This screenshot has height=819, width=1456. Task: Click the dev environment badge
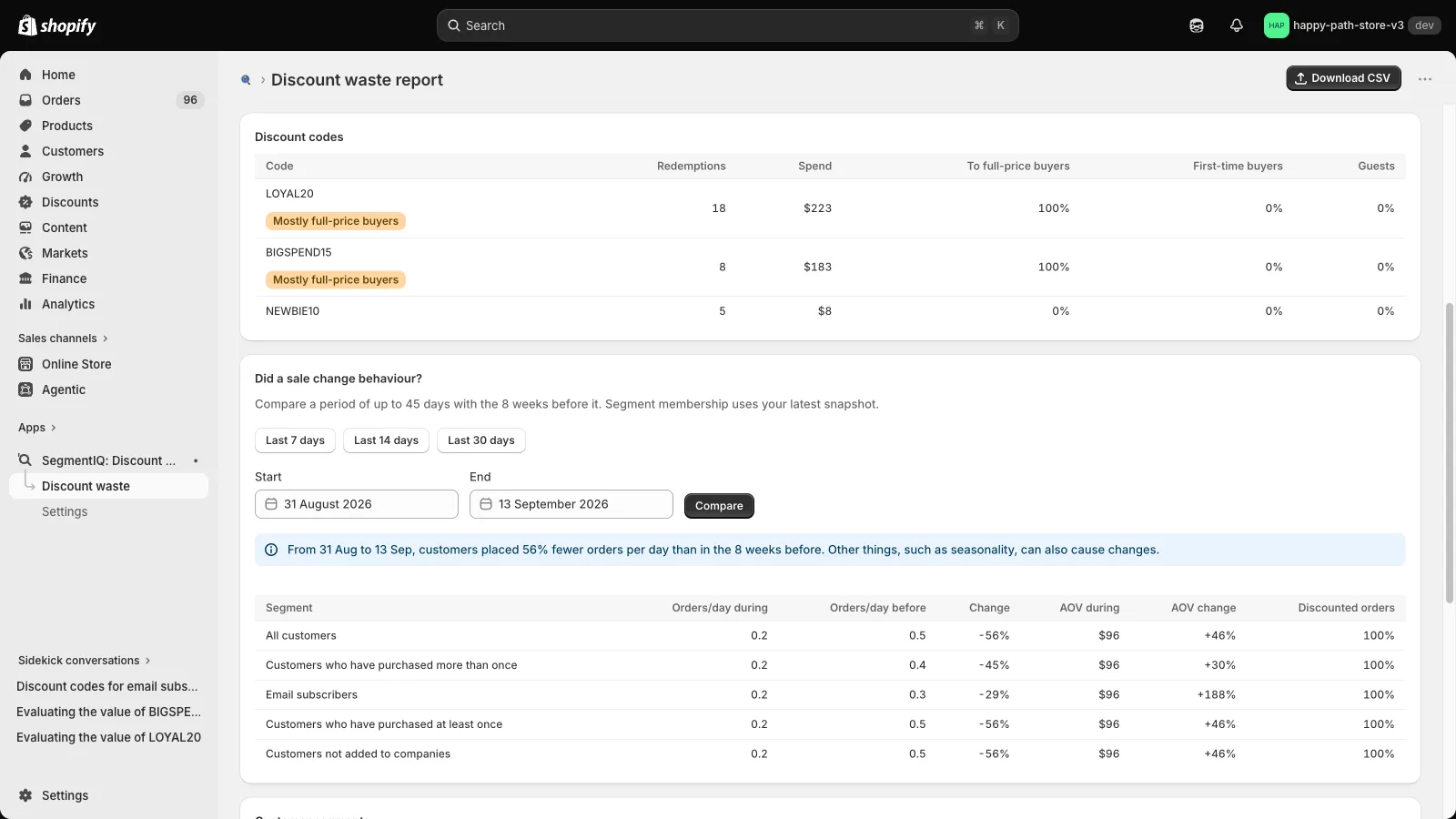(1424, 25)
